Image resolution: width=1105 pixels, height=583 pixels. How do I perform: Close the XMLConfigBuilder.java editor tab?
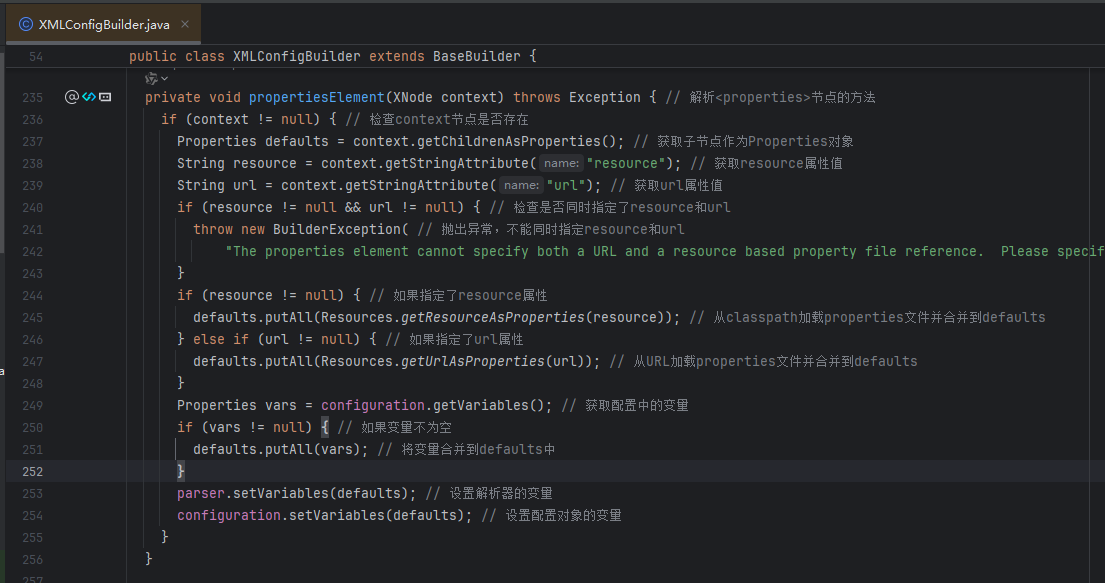point(186,24)
